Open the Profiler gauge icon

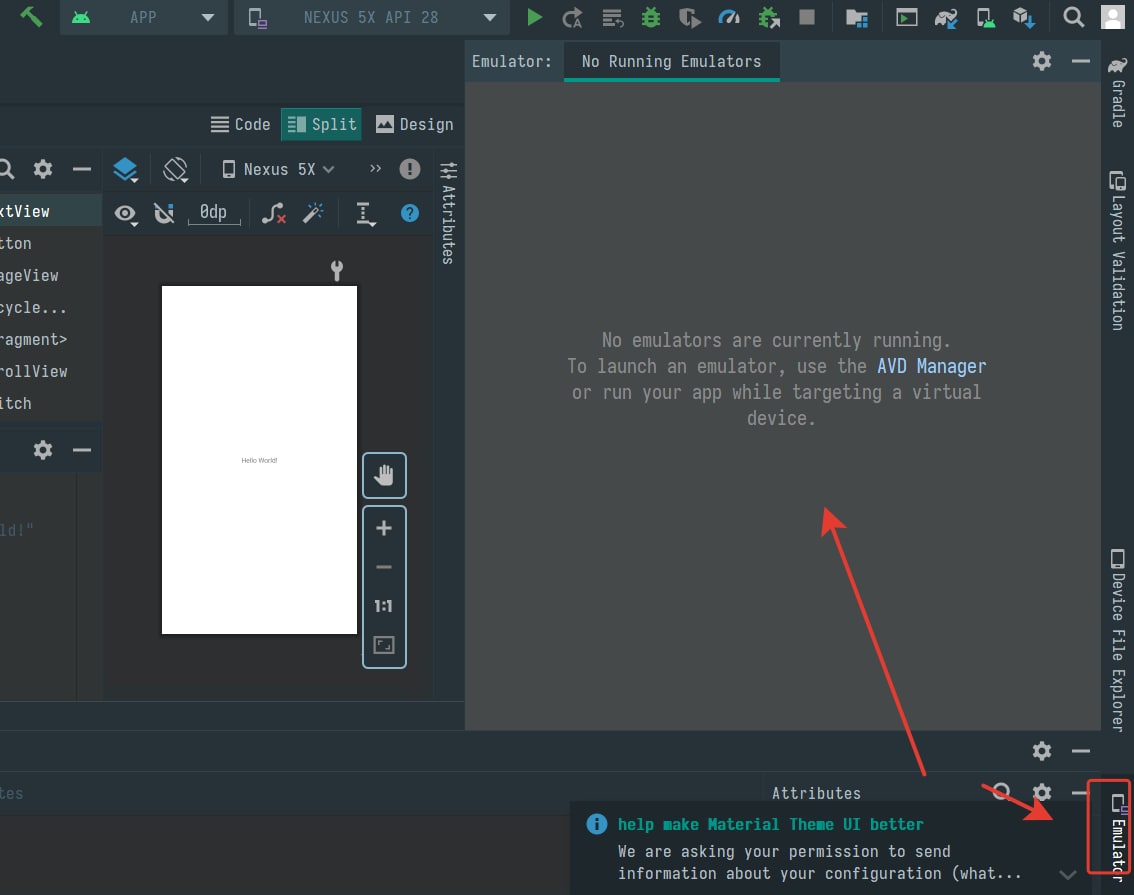point(729,17)
